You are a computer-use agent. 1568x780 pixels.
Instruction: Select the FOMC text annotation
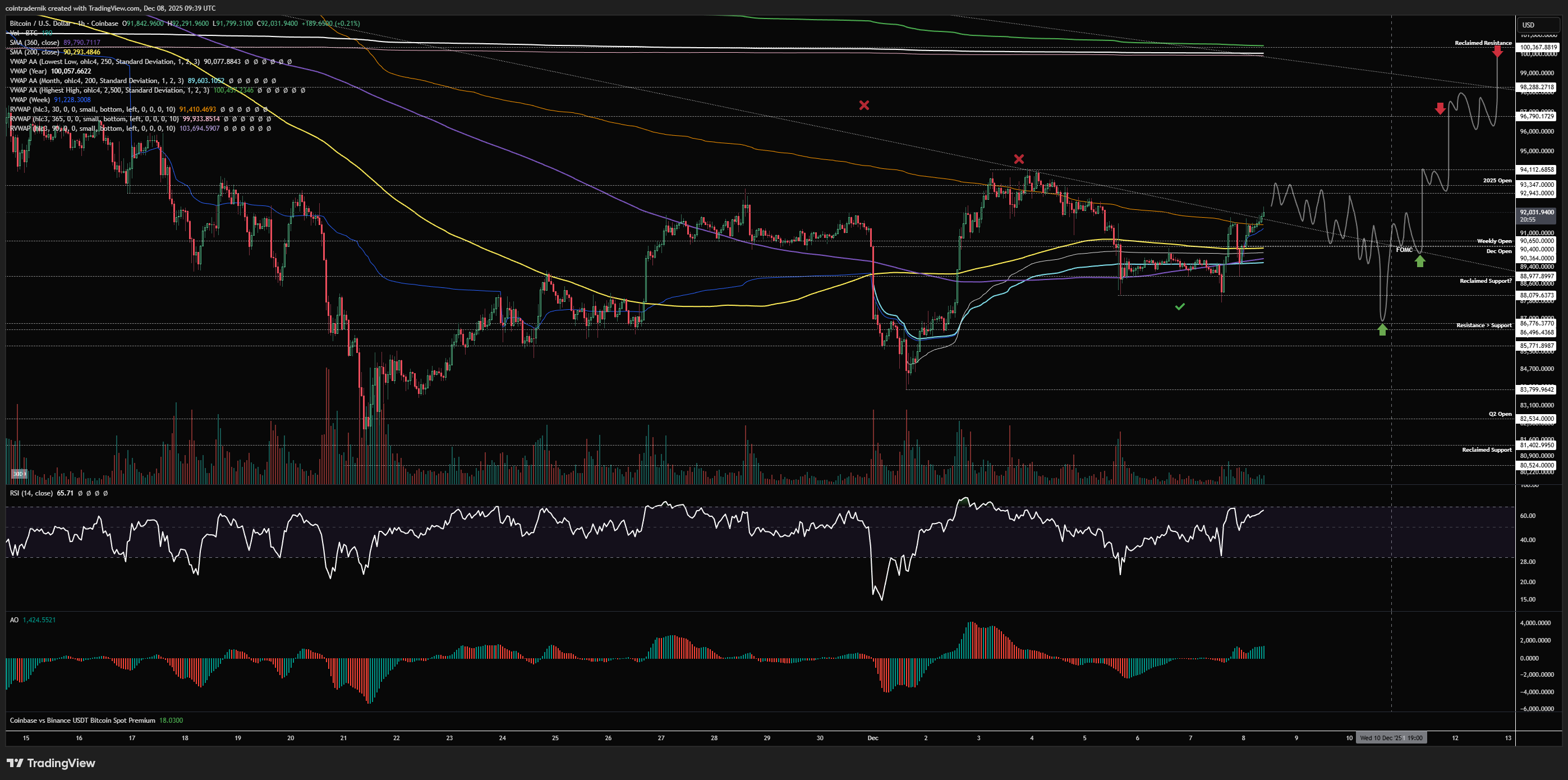coord(1404,250)
